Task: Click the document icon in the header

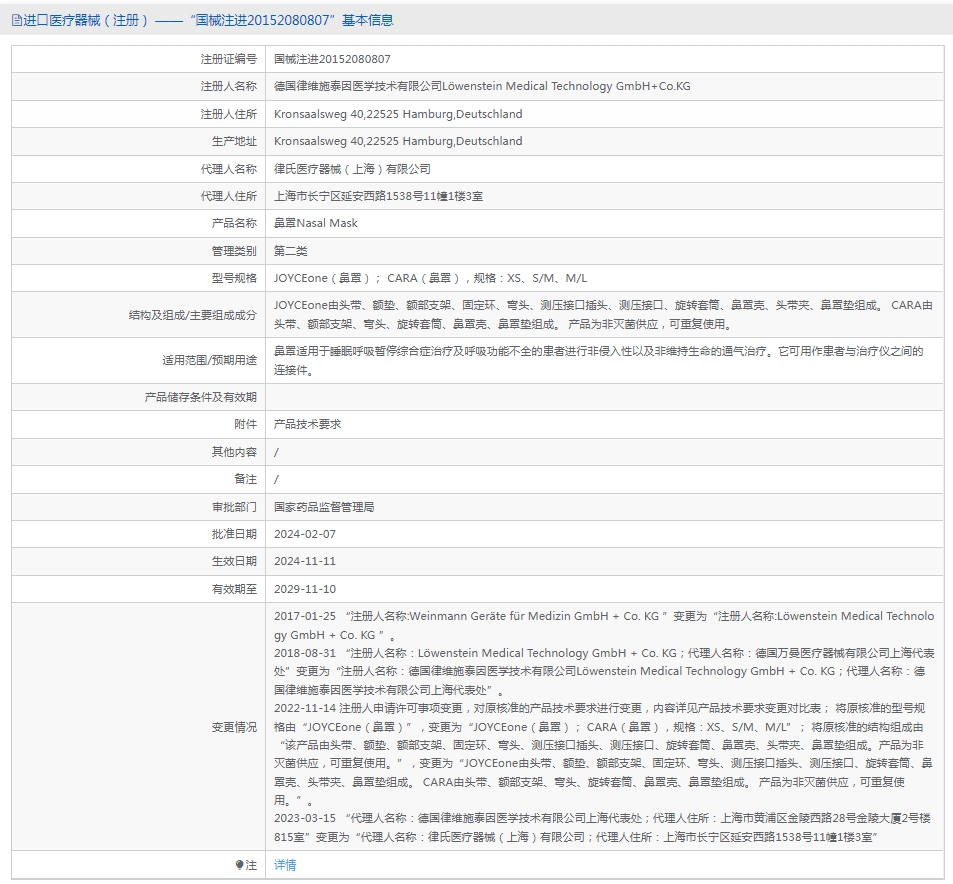Action: [x=16, y=21]
